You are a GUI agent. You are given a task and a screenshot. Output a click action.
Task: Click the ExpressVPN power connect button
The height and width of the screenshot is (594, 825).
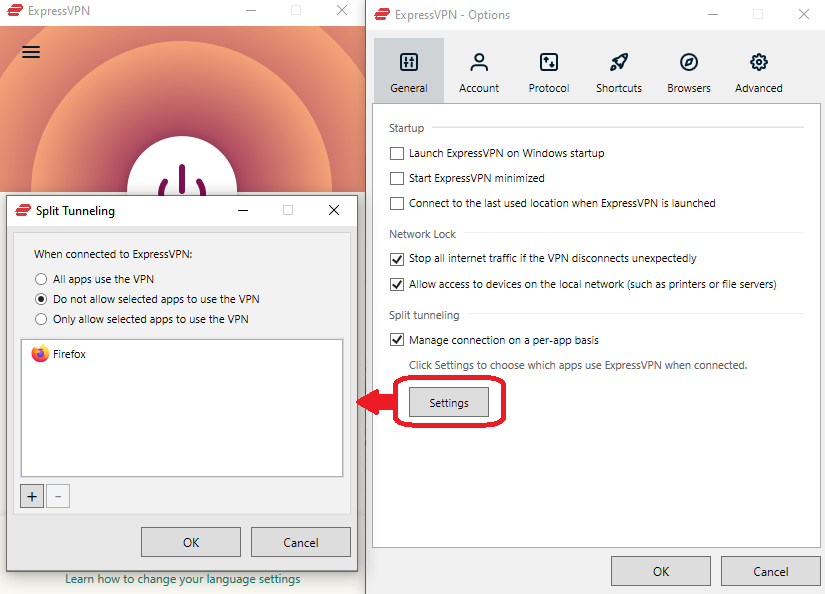(182, 167)
